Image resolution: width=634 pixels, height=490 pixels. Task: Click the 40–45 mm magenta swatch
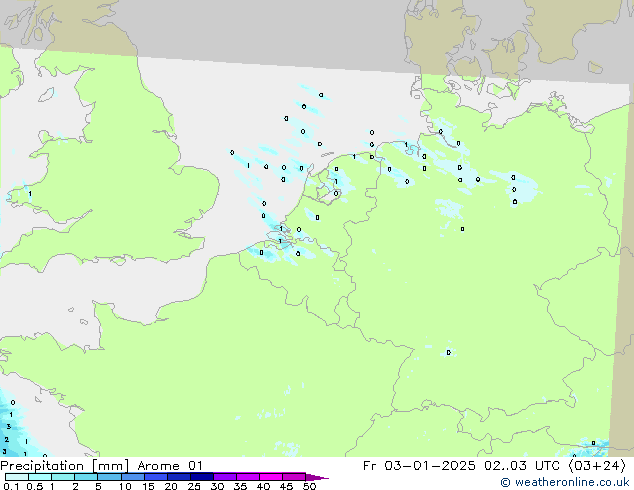pos(271,477)
